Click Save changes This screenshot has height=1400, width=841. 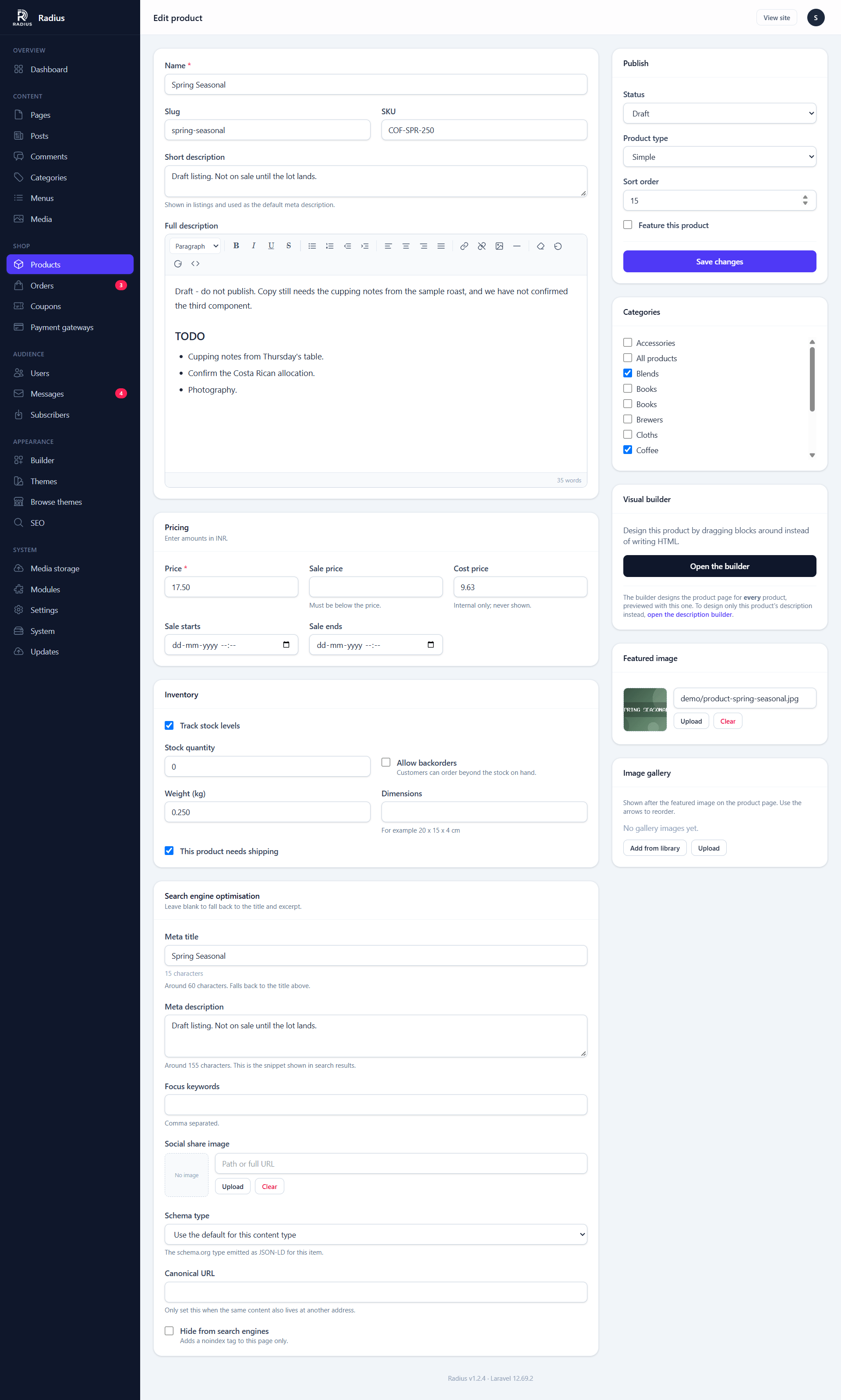pos(720,262)
